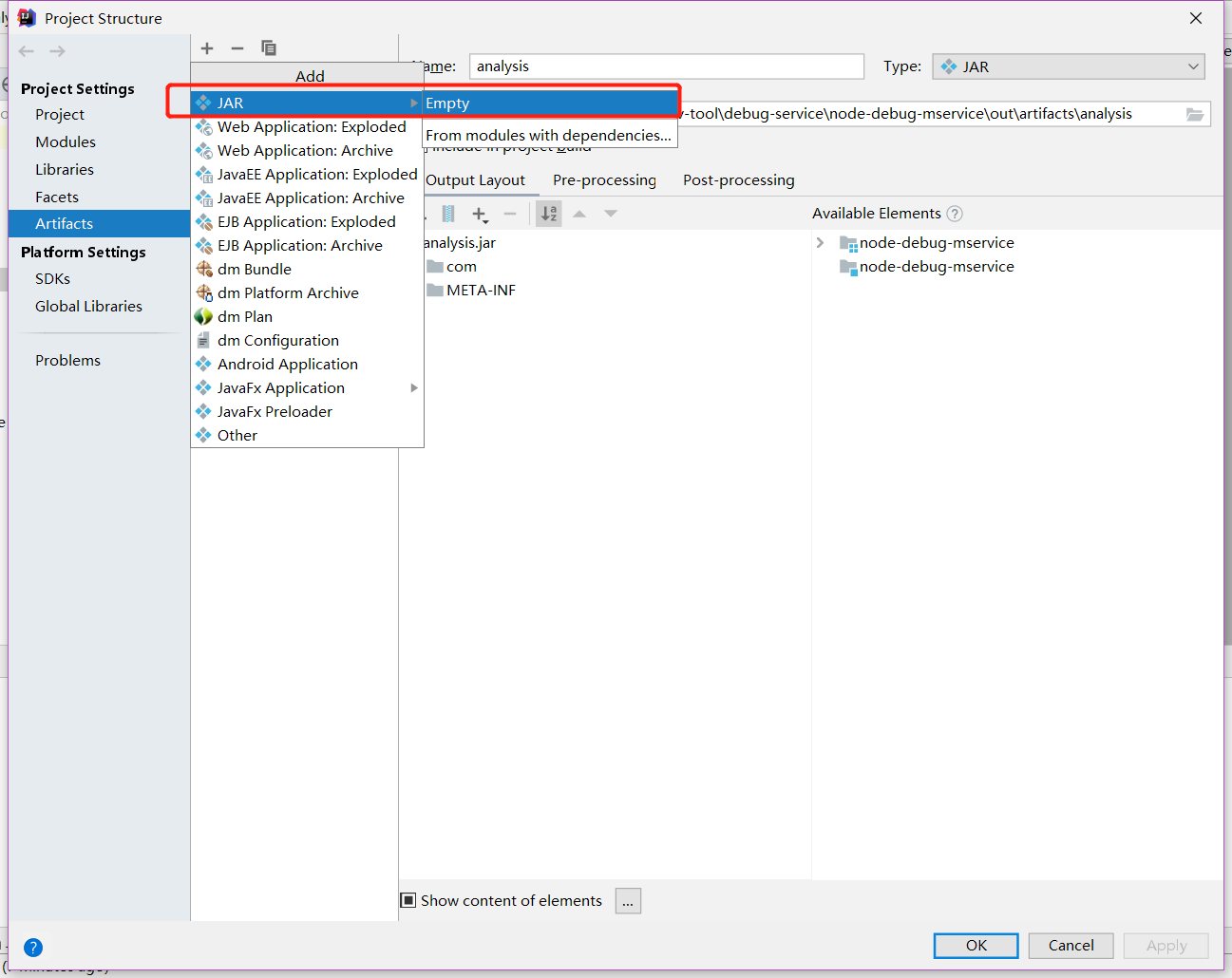
Task: Choose JavaEE Application: Archive
Action: tap(307, 197)
